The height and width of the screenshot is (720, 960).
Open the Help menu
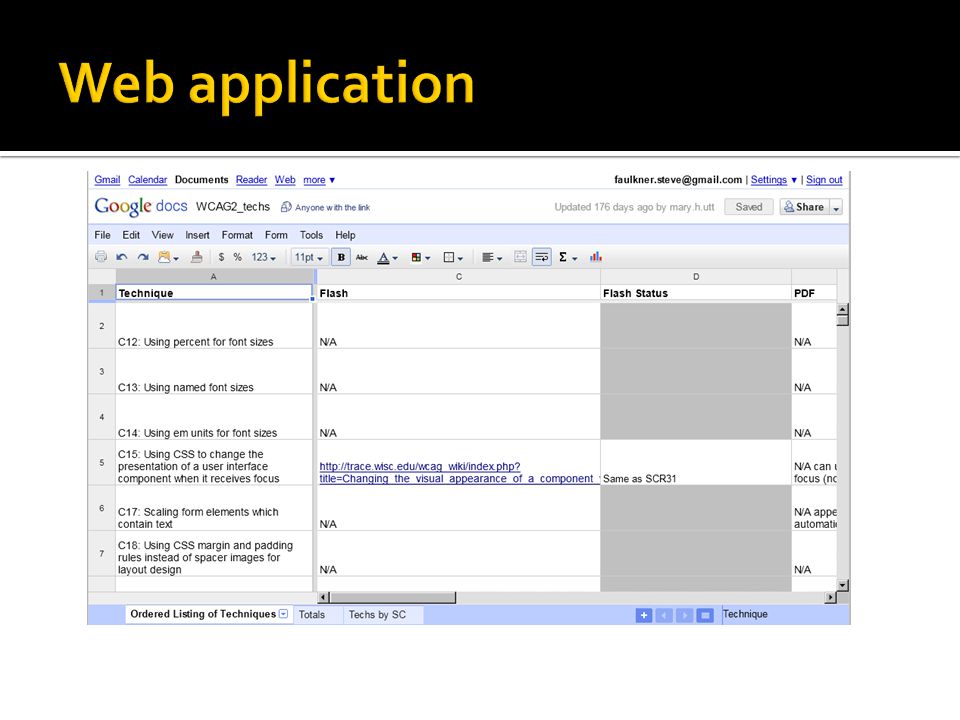coord(345,235)
